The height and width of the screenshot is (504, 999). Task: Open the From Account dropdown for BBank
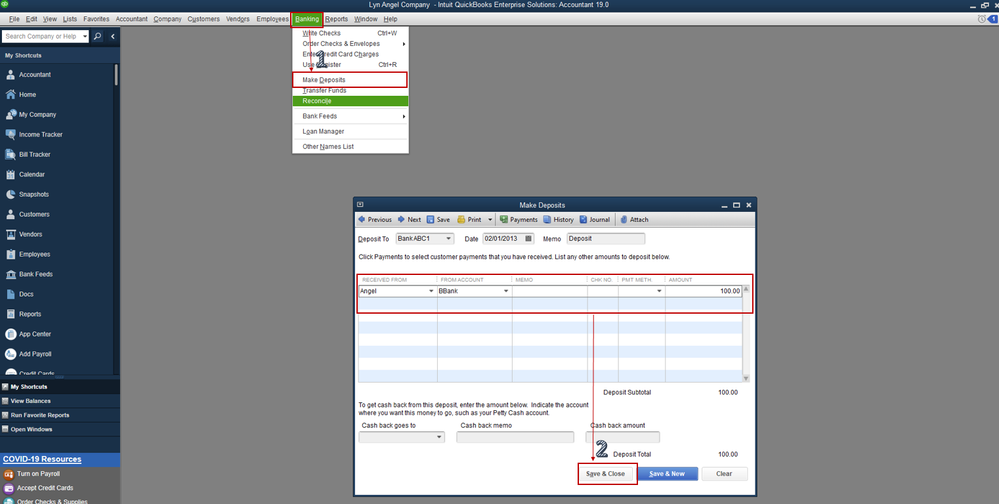click(x=507, y=291)
